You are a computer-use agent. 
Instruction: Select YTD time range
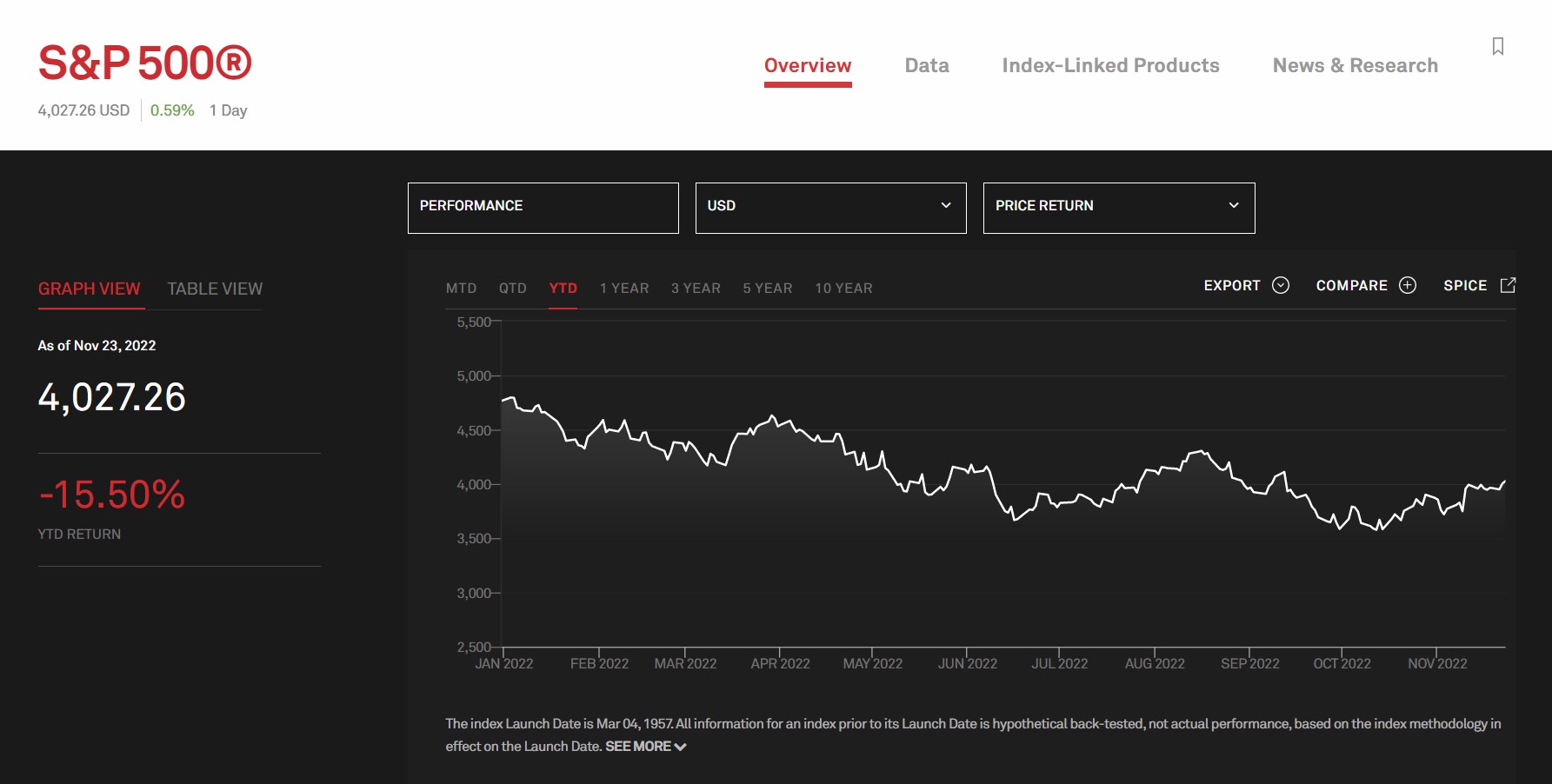(x=563, y=289)
